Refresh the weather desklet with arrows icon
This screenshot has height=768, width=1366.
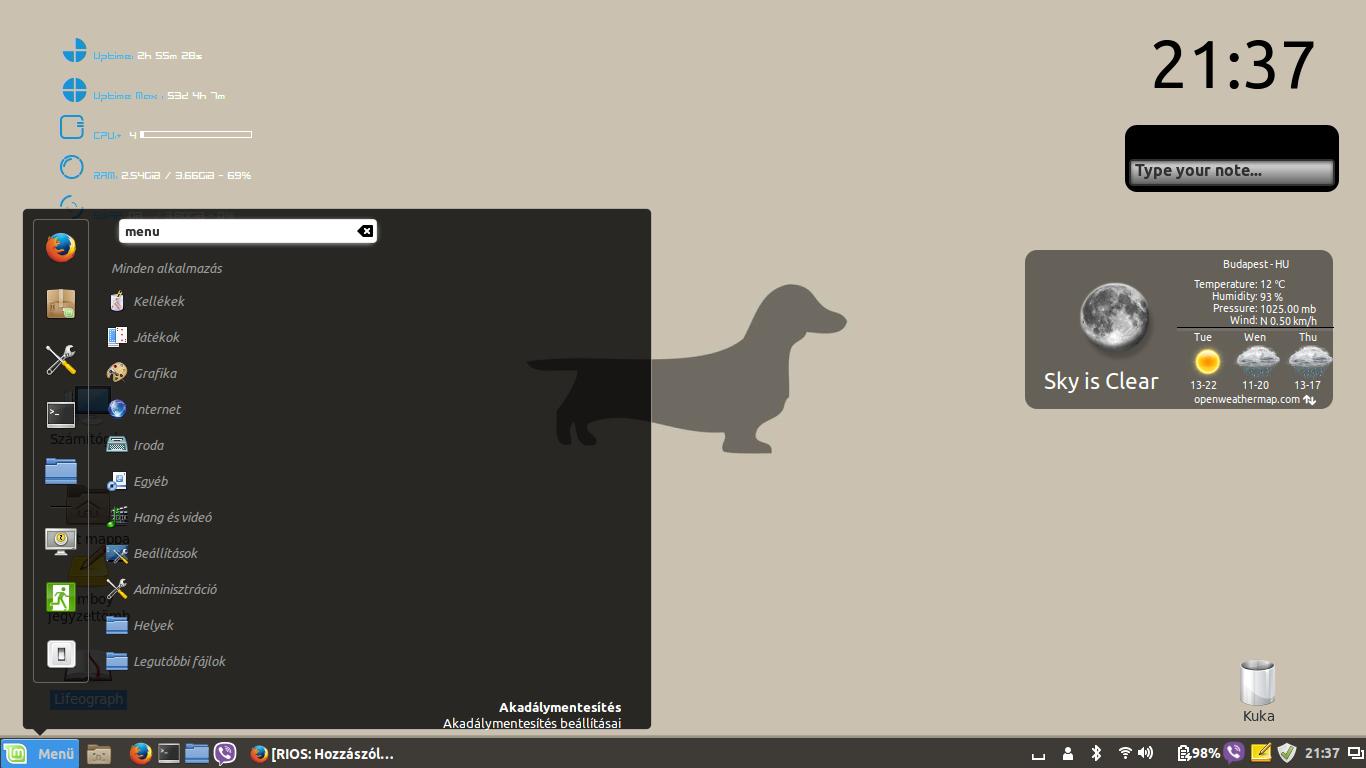click(x=1310, y=400)
